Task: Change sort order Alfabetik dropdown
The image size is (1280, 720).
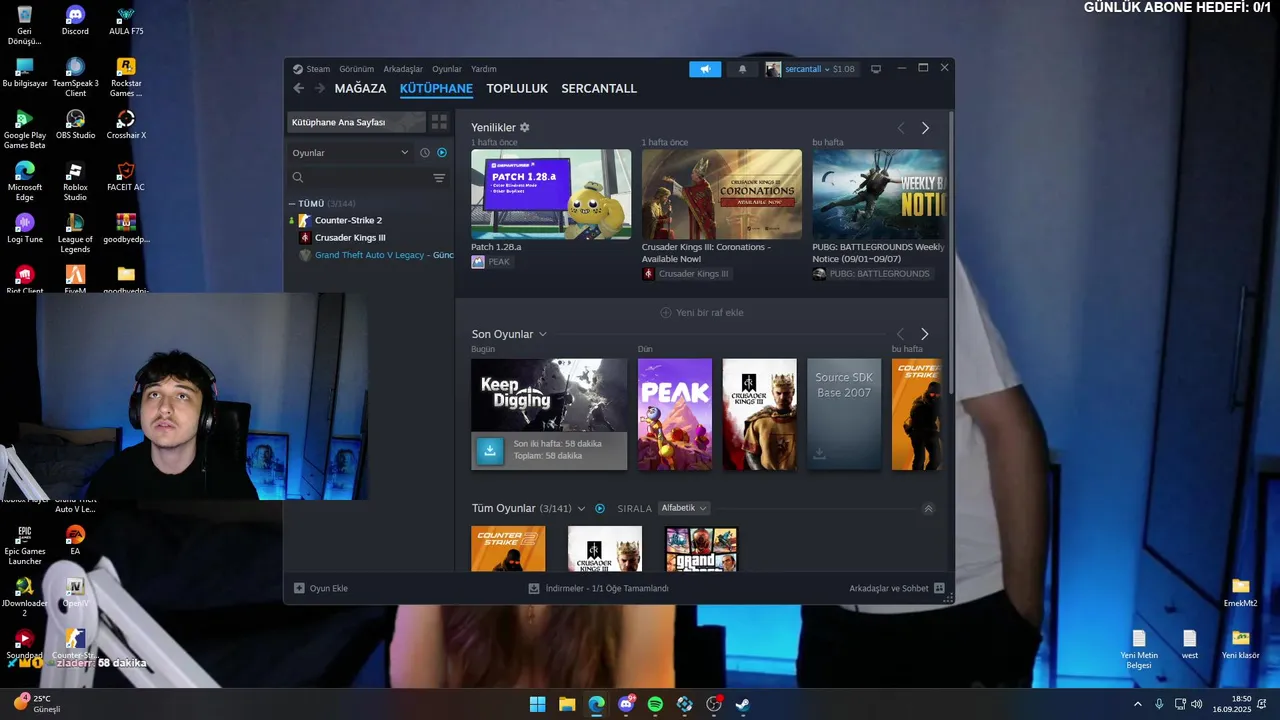Action: (x=684, y=508)
